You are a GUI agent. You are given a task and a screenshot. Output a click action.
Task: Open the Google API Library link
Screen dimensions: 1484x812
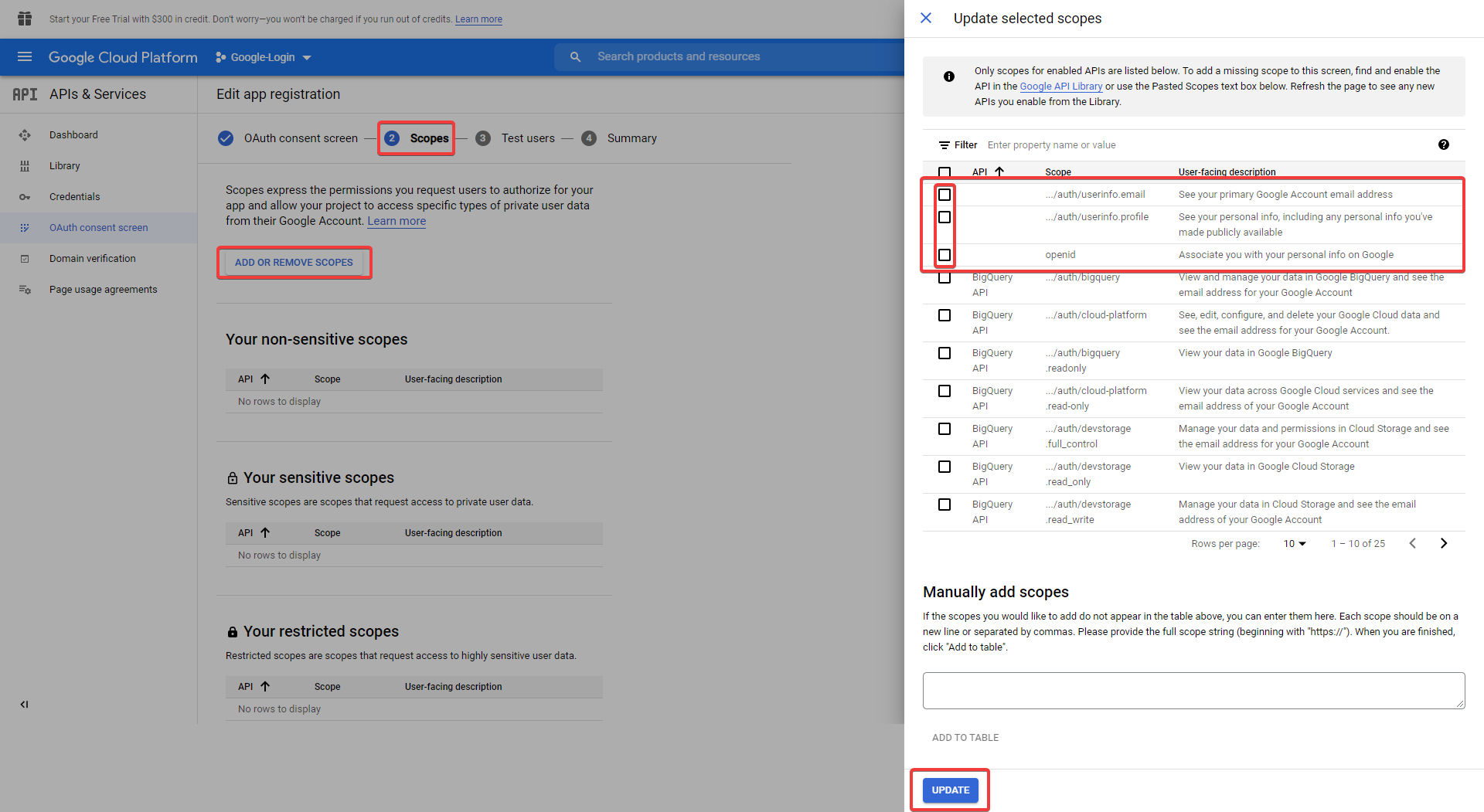[x=1061, y=87]
